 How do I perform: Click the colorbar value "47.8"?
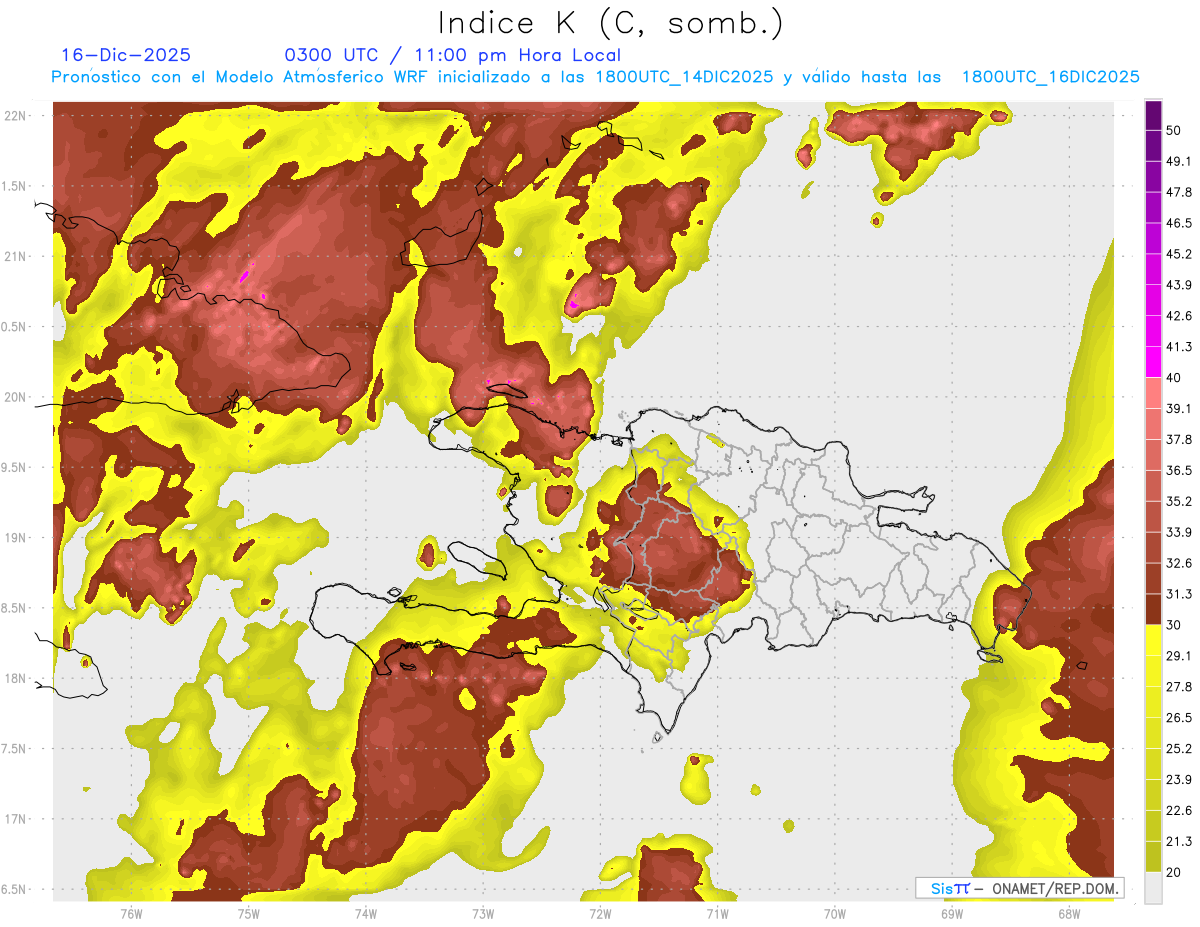[x=1178, y=191]
